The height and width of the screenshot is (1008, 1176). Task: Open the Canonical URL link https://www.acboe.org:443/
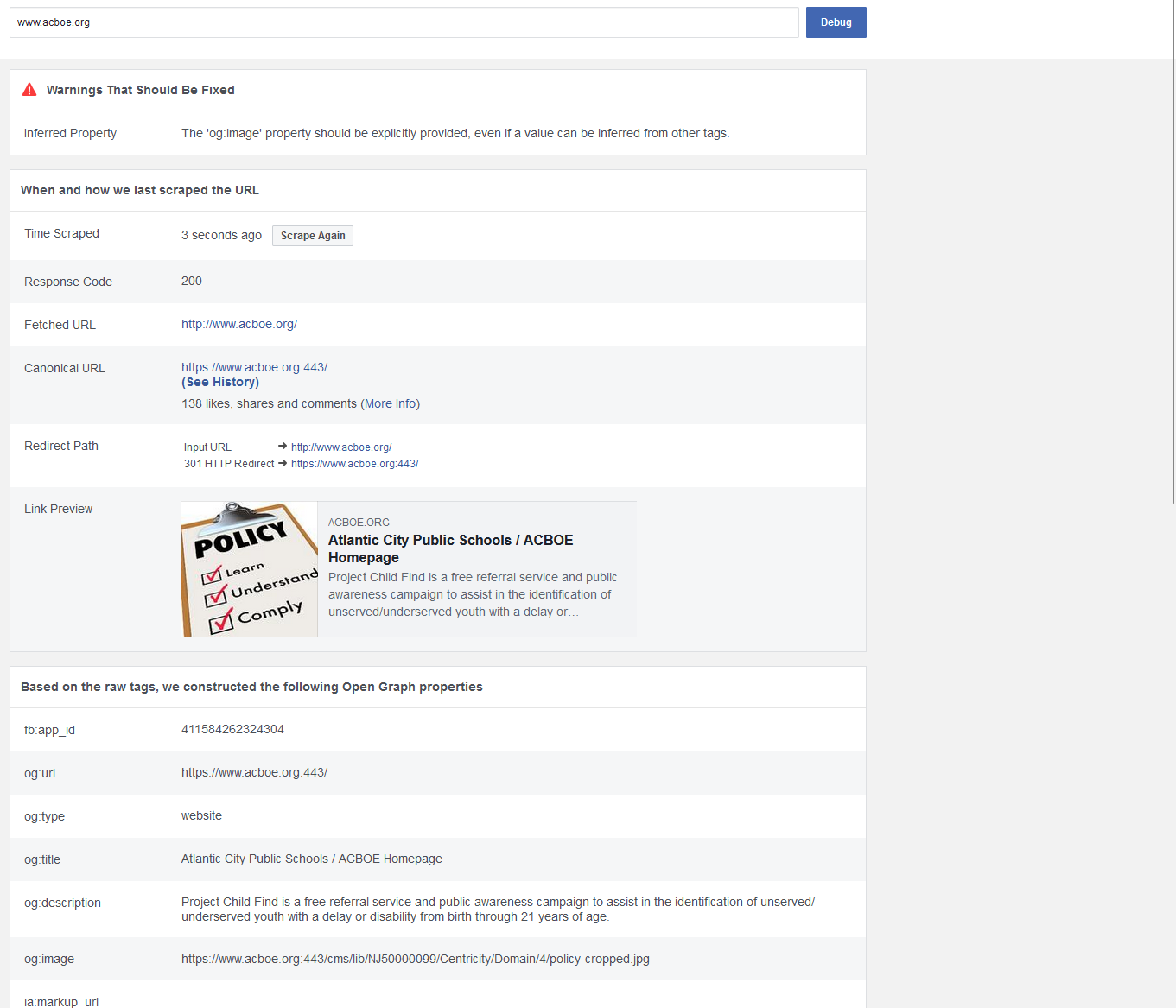click(254, 367)
